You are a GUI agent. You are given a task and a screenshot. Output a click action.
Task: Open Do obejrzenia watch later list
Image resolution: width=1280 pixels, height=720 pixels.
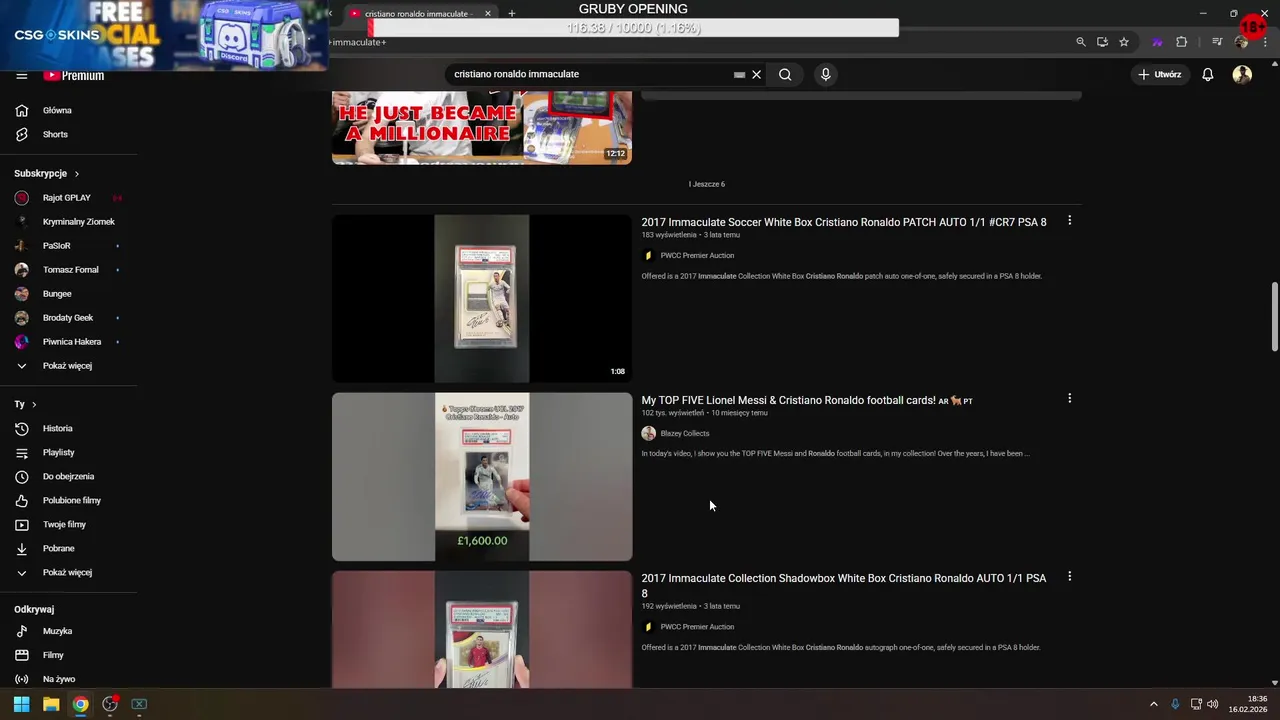click(x=68, y=476)
